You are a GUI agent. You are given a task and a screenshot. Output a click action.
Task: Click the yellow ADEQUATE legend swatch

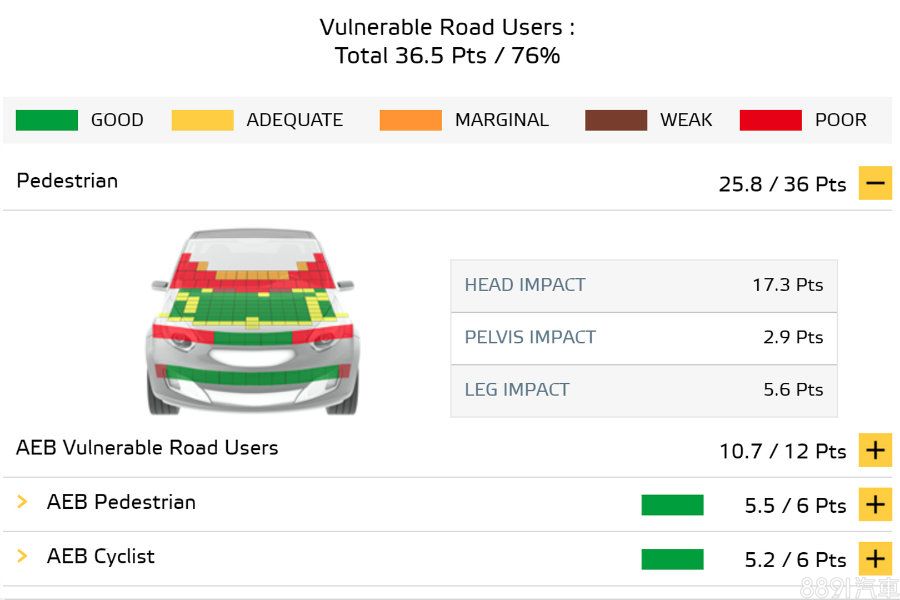pos(202,120)
